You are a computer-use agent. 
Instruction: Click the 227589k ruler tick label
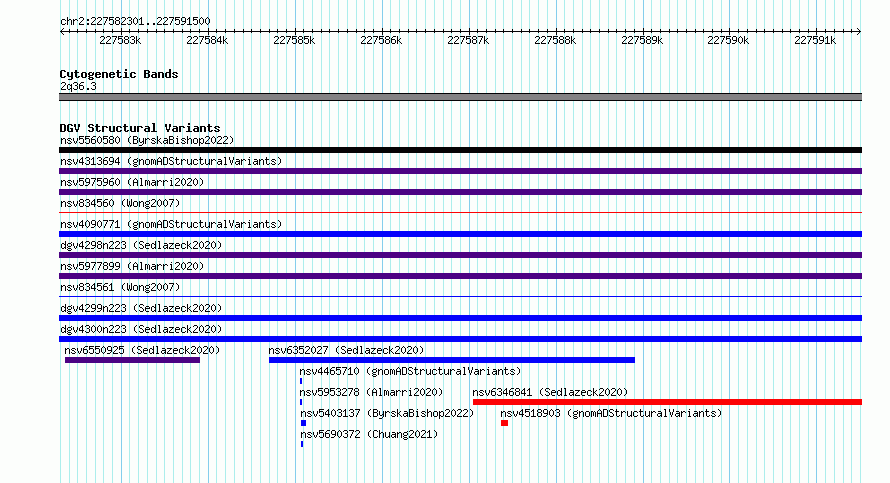point(642,40)
